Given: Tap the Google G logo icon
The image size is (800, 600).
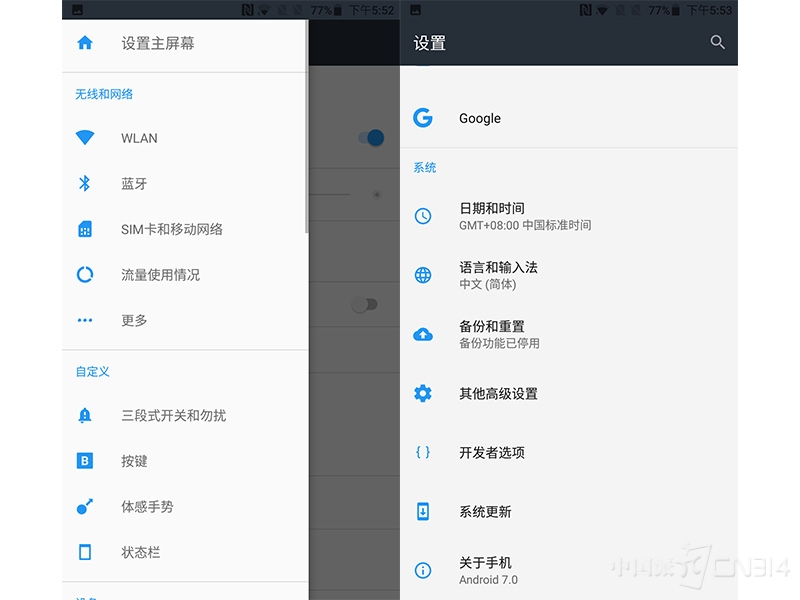Looking at the screenshot, I should [x=423, y=118].
